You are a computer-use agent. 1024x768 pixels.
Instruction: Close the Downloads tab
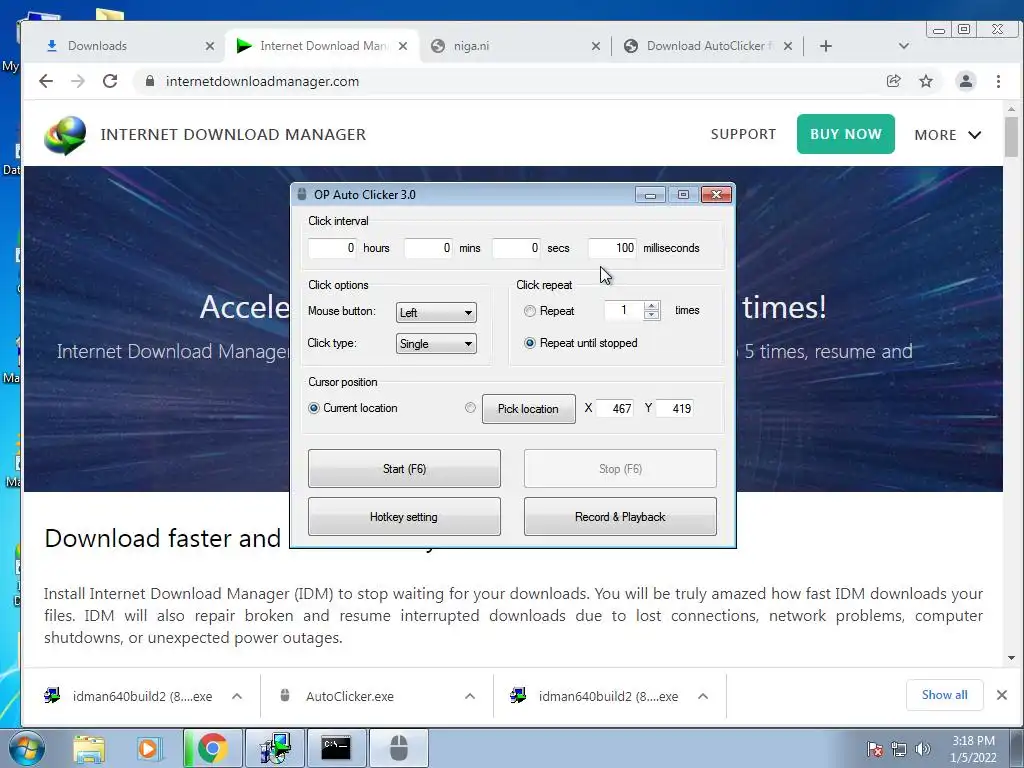(x=210, y=46)
